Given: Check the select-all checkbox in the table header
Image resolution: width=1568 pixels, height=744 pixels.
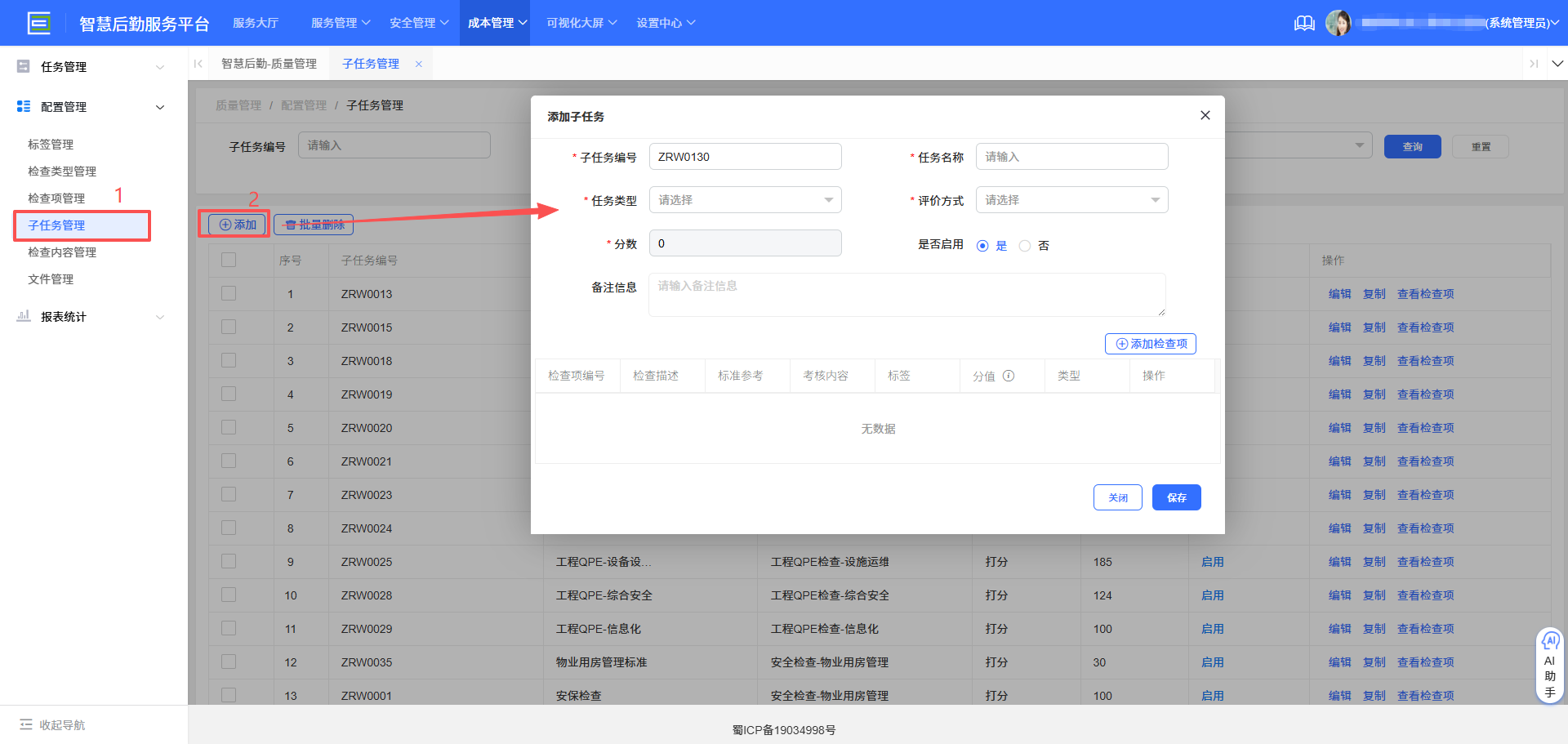Looking at the screenshot, I should pos(228,259).
